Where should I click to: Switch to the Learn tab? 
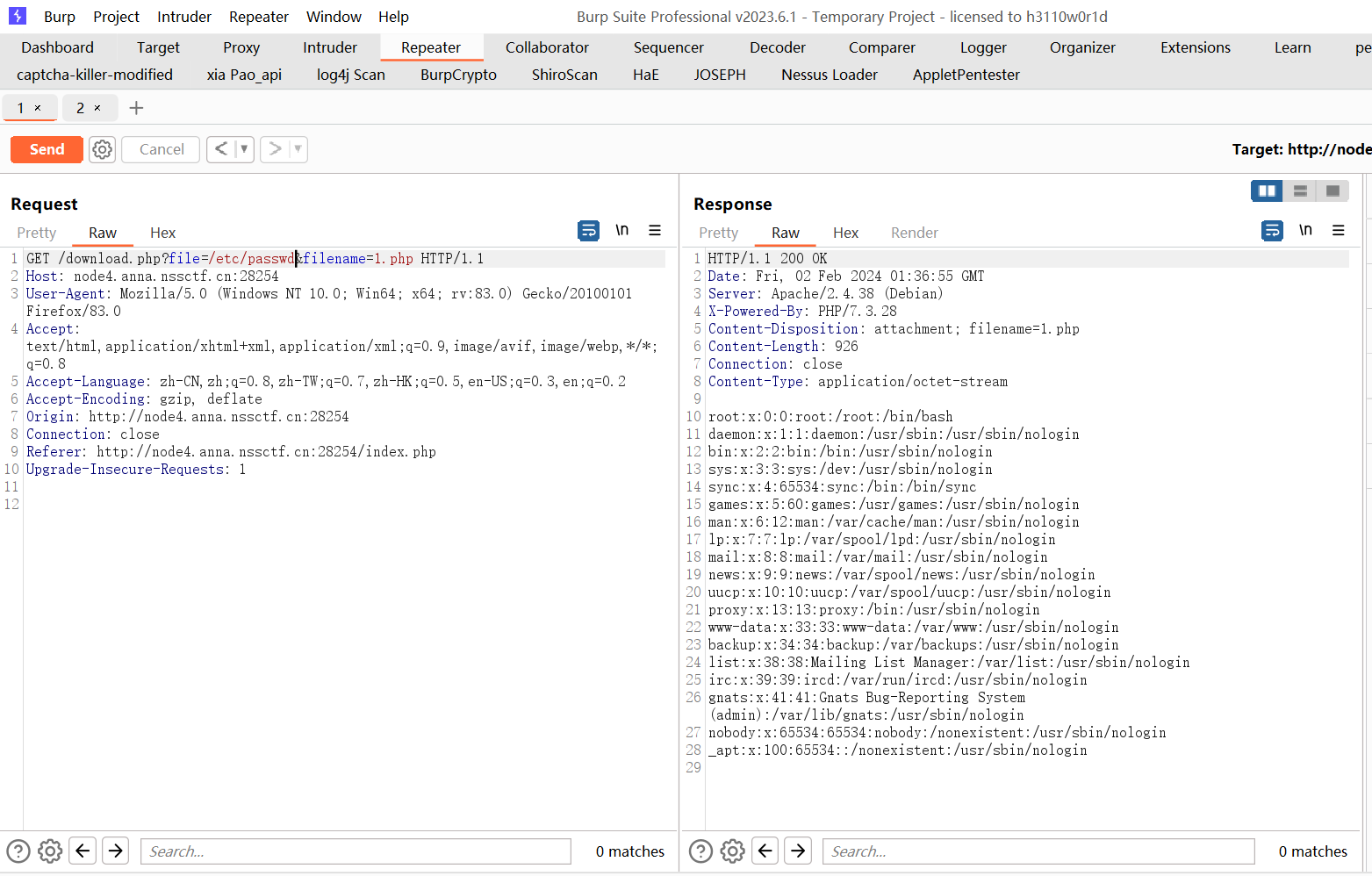tap(1293, 47)
